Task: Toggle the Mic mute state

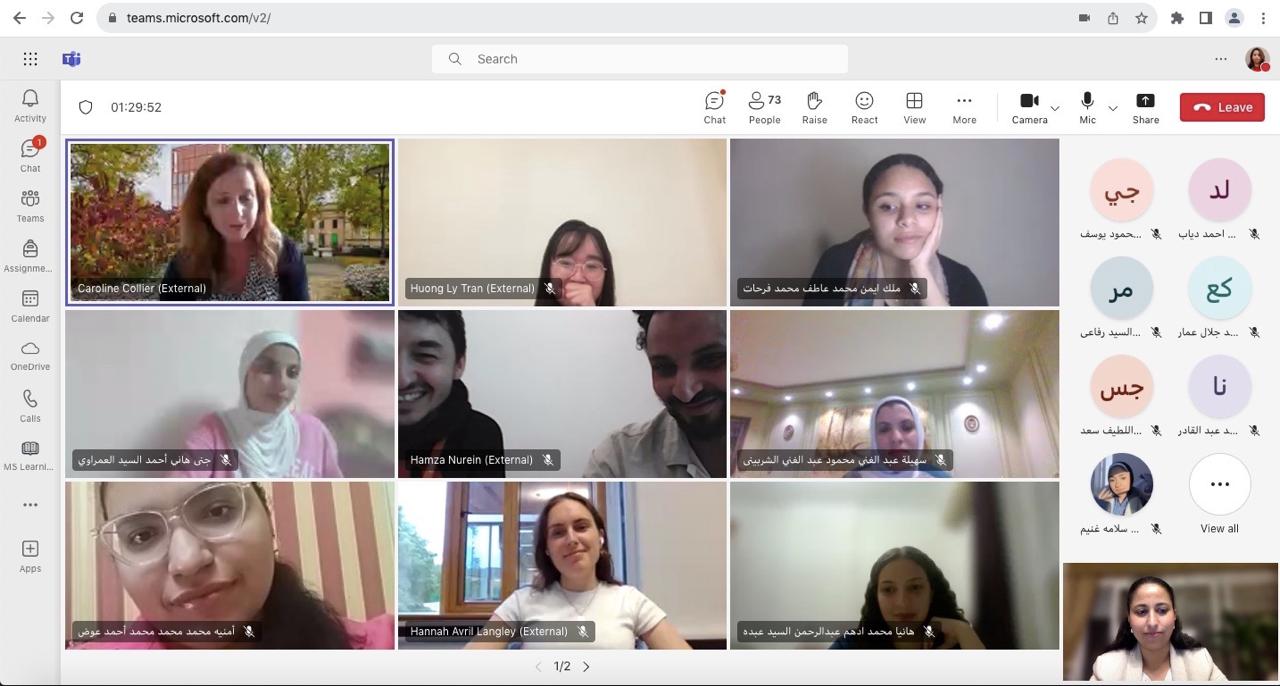Action: [1087, 107]
